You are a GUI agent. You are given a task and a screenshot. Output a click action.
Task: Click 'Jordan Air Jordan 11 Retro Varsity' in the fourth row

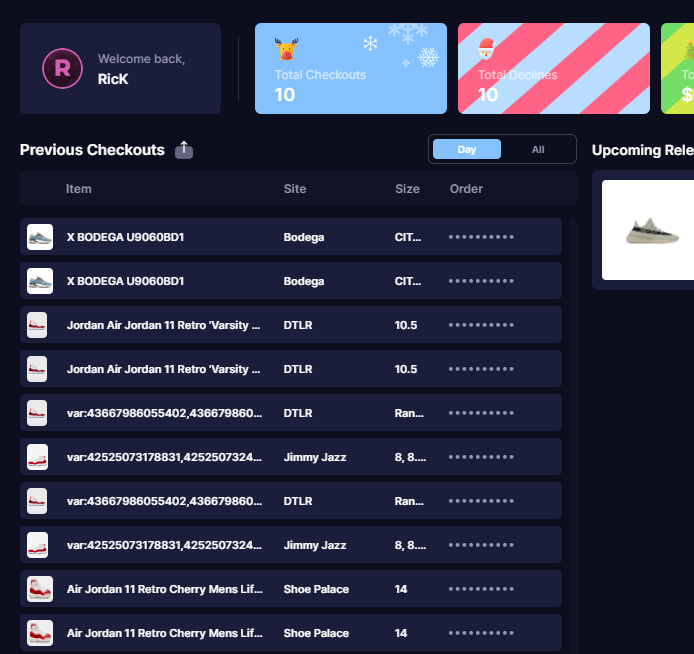[x=163, y=369]
